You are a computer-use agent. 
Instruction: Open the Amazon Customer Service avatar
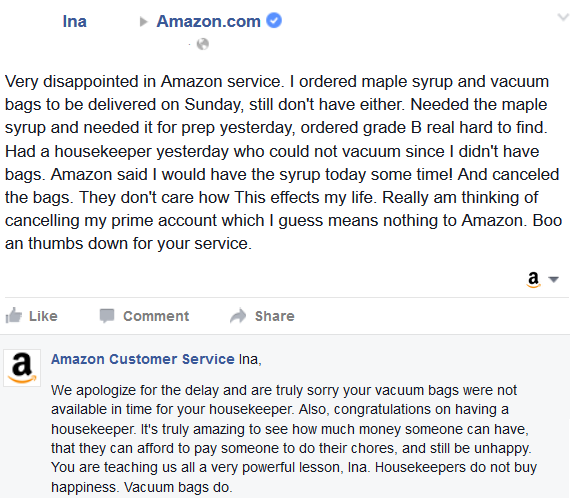(x=22, y=368)
